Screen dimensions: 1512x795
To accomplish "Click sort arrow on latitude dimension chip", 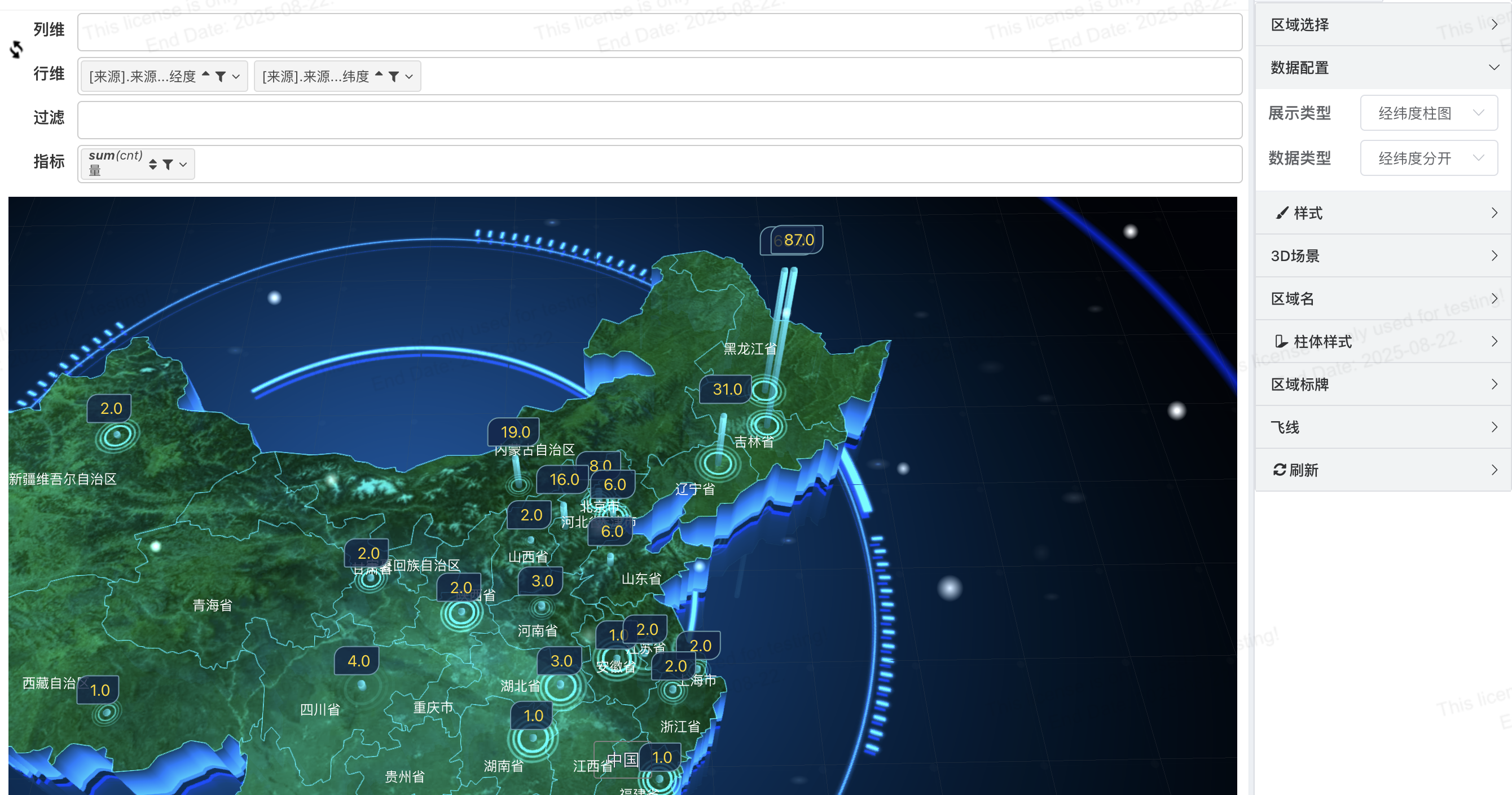I will (x=379, y=74).
